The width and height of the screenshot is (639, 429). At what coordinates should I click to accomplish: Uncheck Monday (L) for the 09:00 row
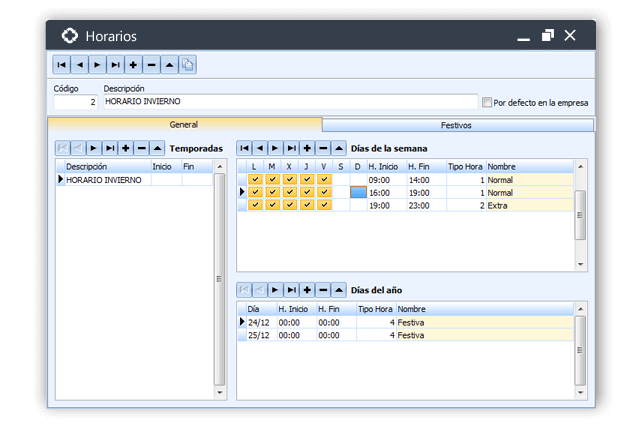(255, 180)
